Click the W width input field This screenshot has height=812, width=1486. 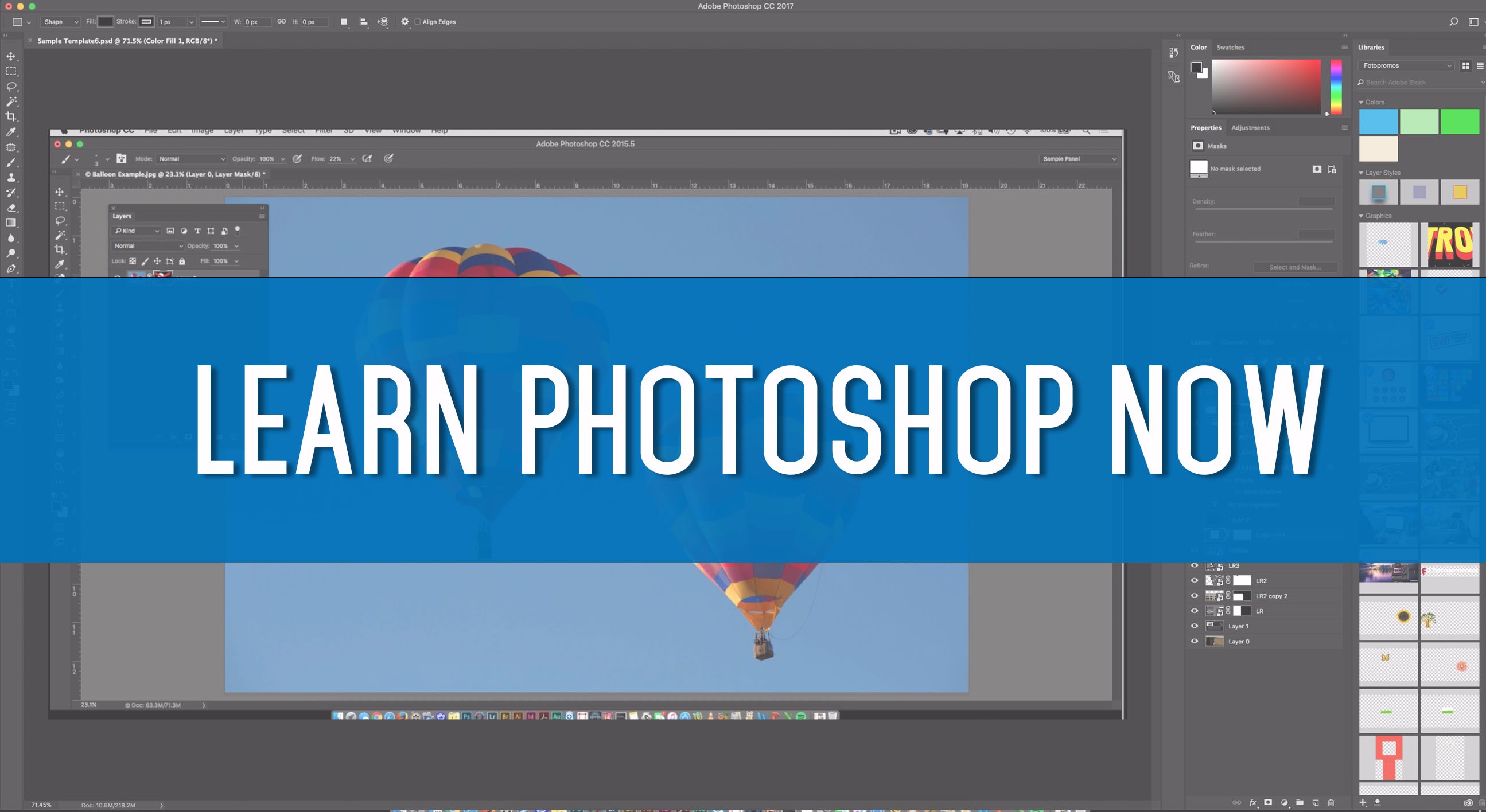pyautogui.click(x=256, y=22)
